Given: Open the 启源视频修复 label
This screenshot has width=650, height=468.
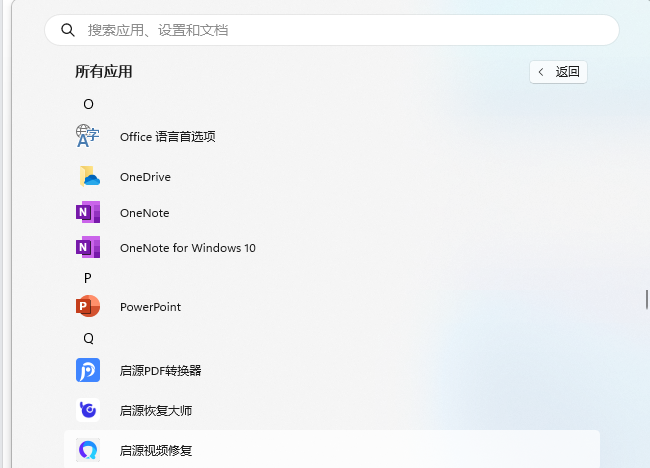Looking at the screenshot, I should 156,450.
